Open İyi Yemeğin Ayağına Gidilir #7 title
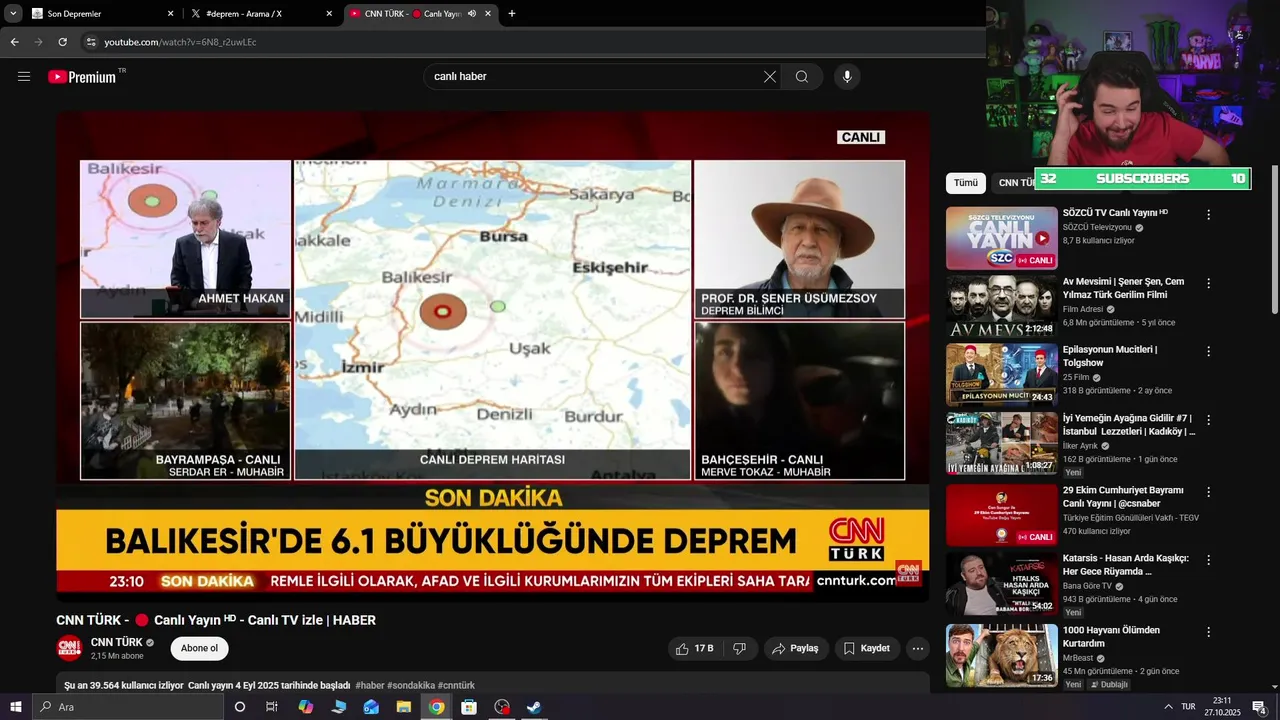The width and height of the screenshot is (1280, 720). tap(1129, 425)
